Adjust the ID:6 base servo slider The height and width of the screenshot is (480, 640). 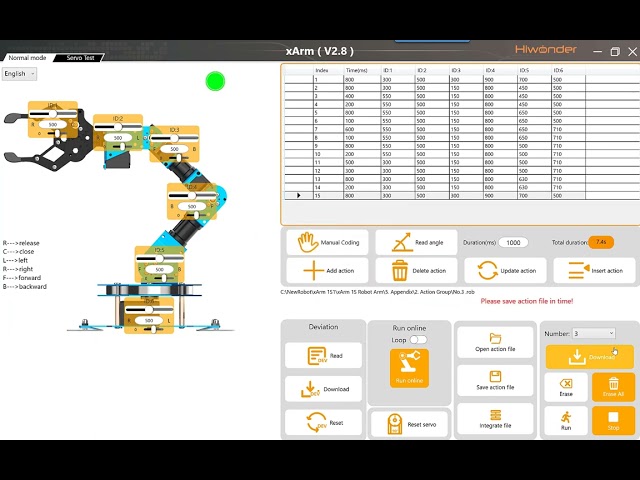point(149,310)
